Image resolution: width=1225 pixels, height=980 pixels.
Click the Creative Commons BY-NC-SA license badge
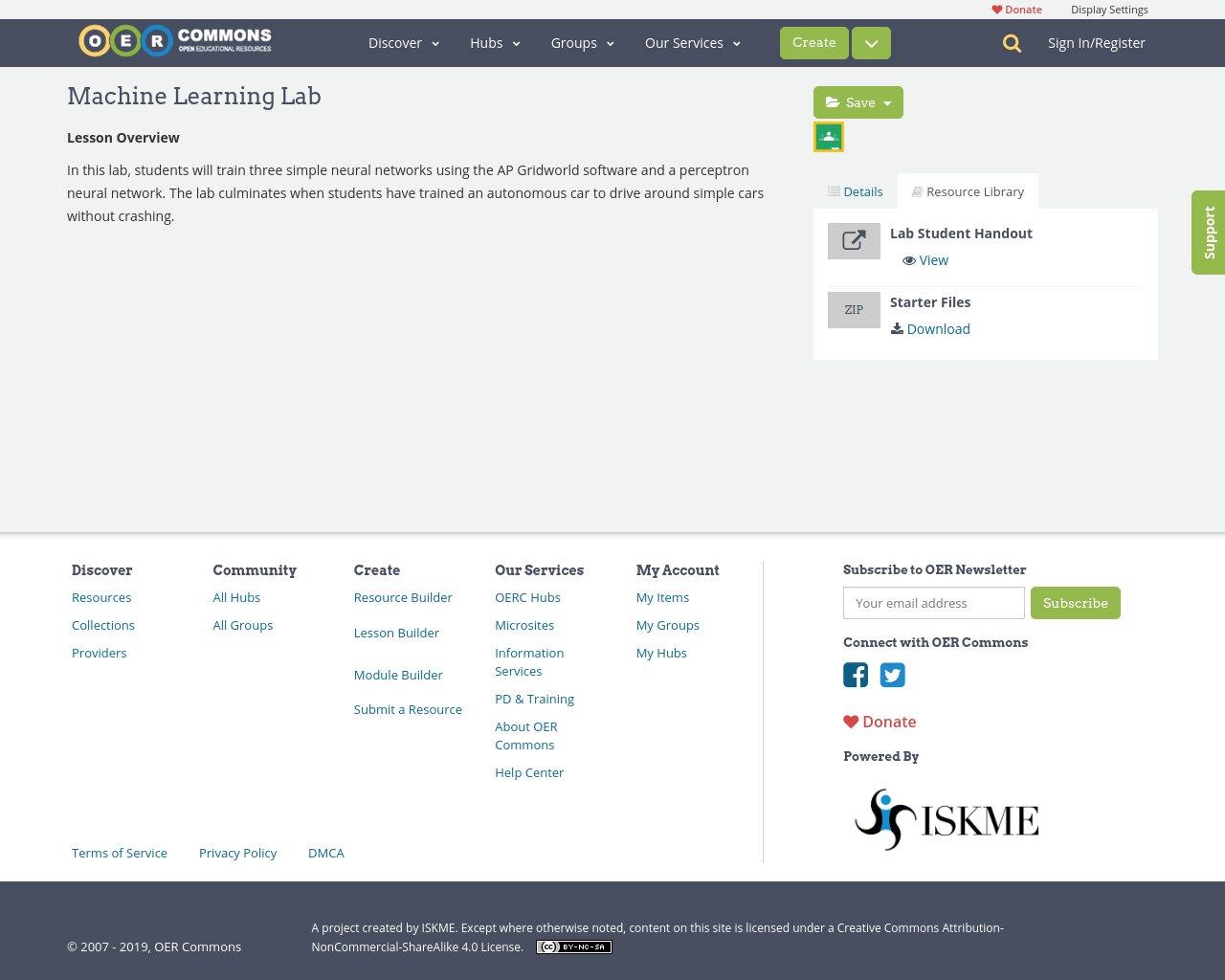point(573,947)
